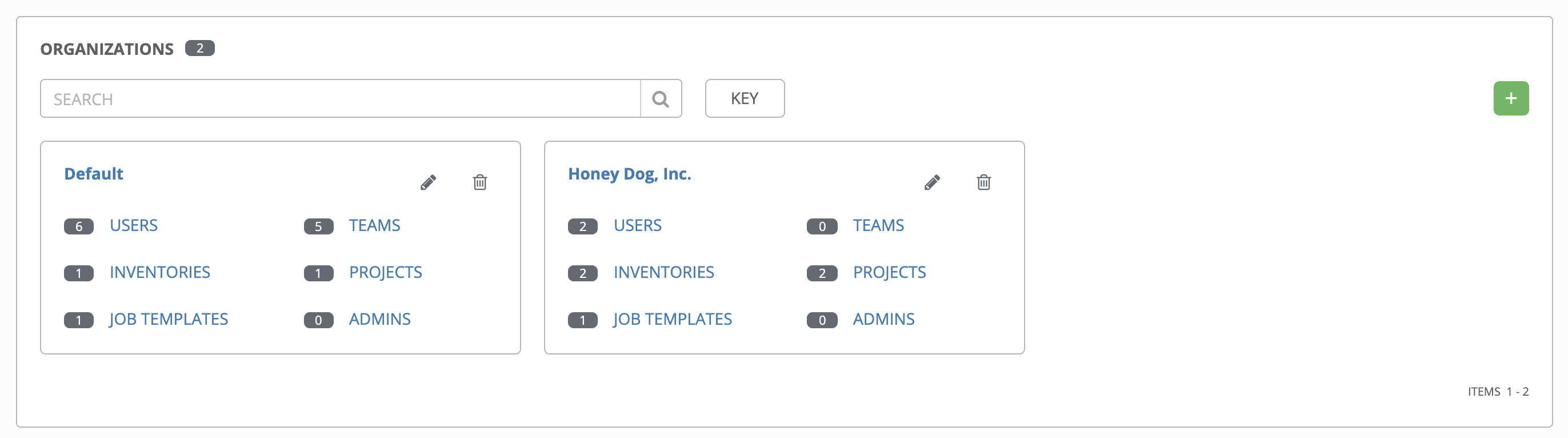Edit Honey Dog, Inc. with pencil icon
This screenshot has width=1568, height=438.
pos(932,182)
